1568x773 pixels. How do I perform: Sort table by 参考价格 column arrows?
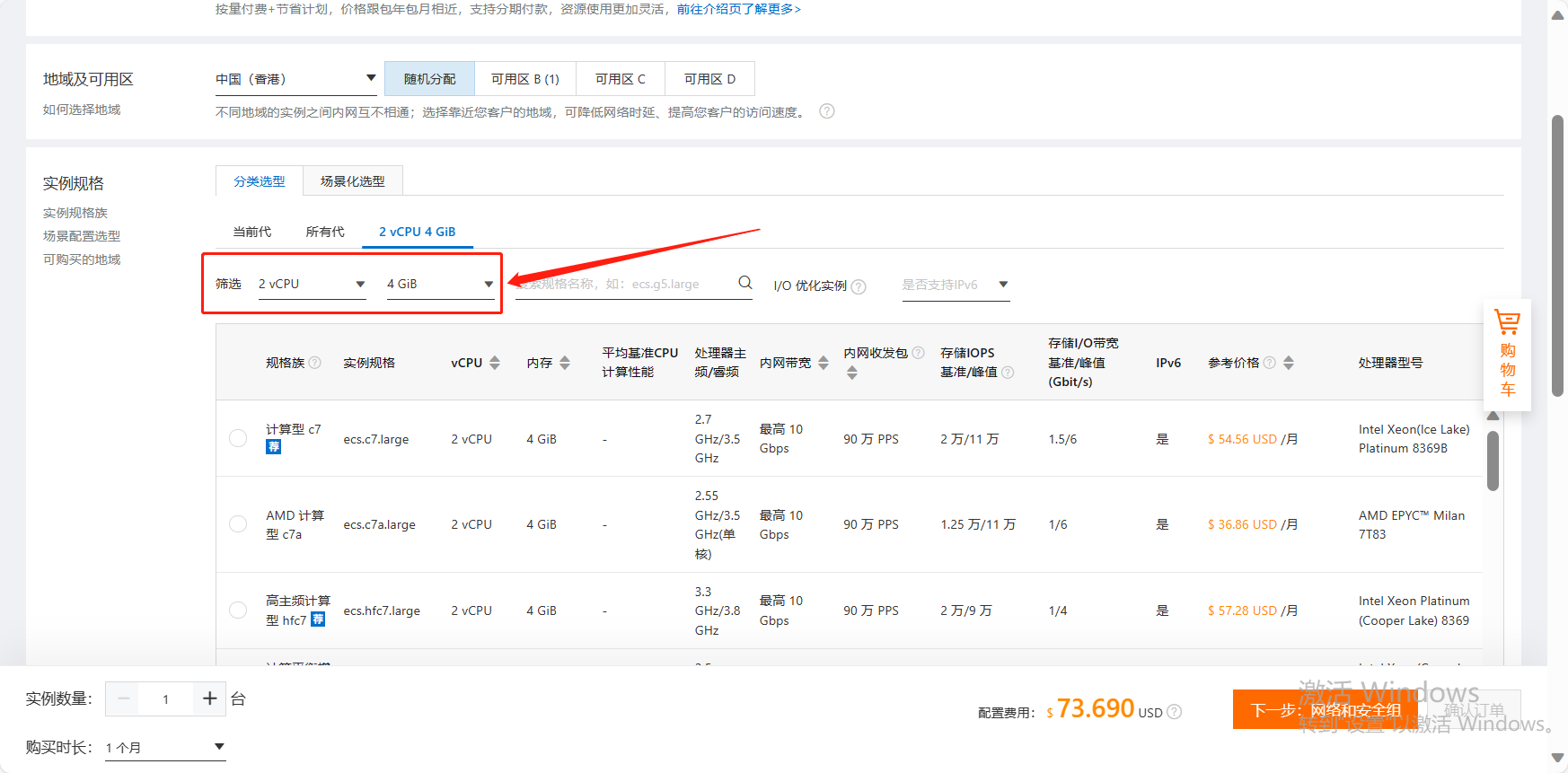[1289, 363]
